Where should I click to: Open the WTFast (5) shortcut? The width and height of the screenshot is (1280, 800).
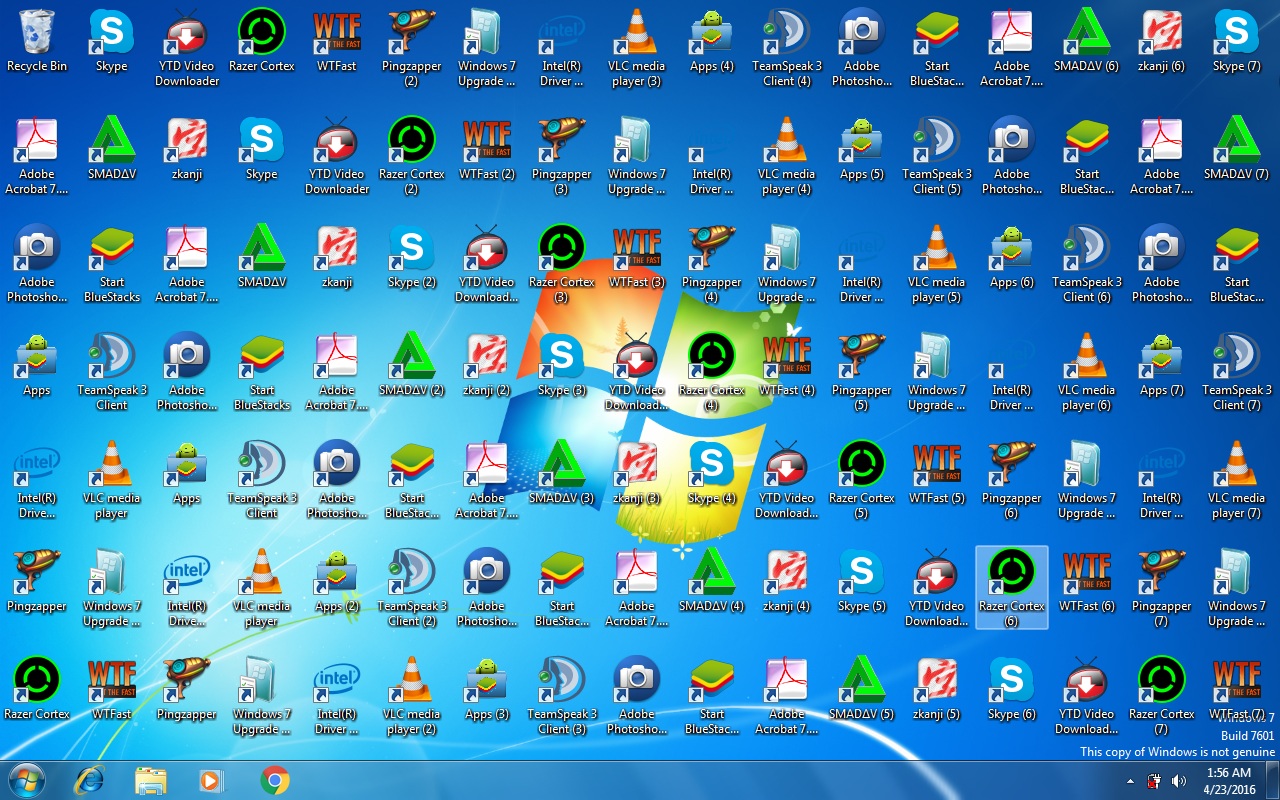937,474
